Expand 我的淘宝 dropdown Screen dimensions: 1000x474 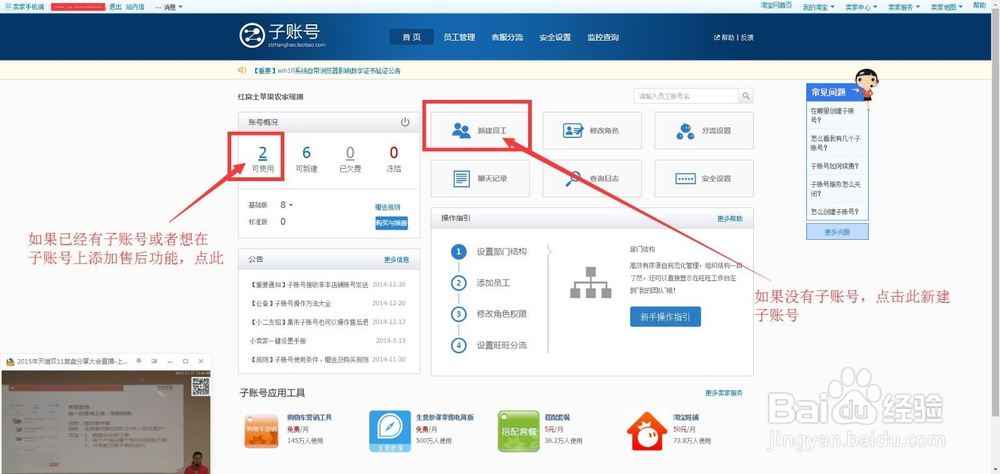click(x=818, y=7)
